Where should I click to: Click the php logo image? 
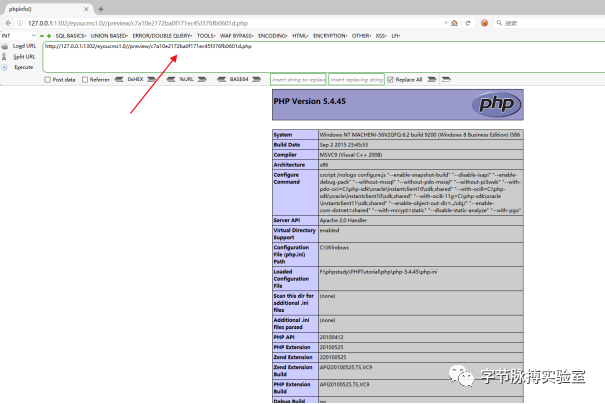[497, 104]
